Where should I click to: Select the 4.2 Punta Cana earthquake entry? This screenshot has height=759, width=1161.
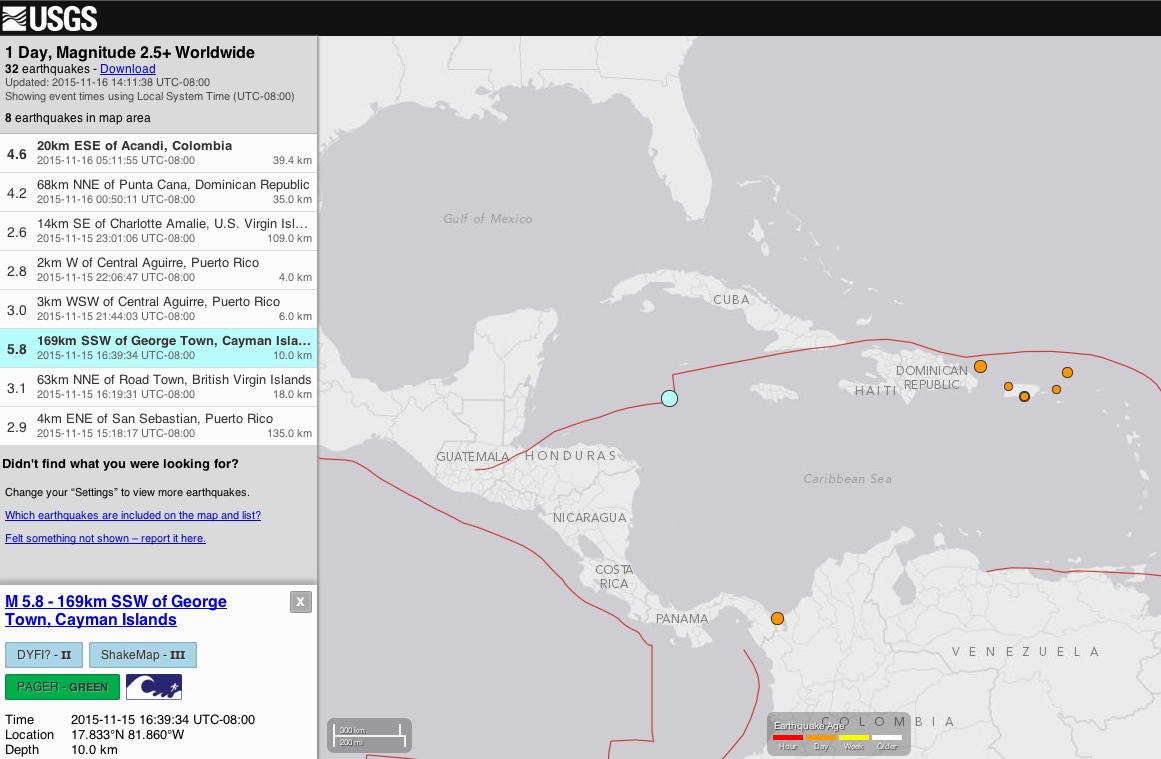pyautogui.click(x=159, y=192)
